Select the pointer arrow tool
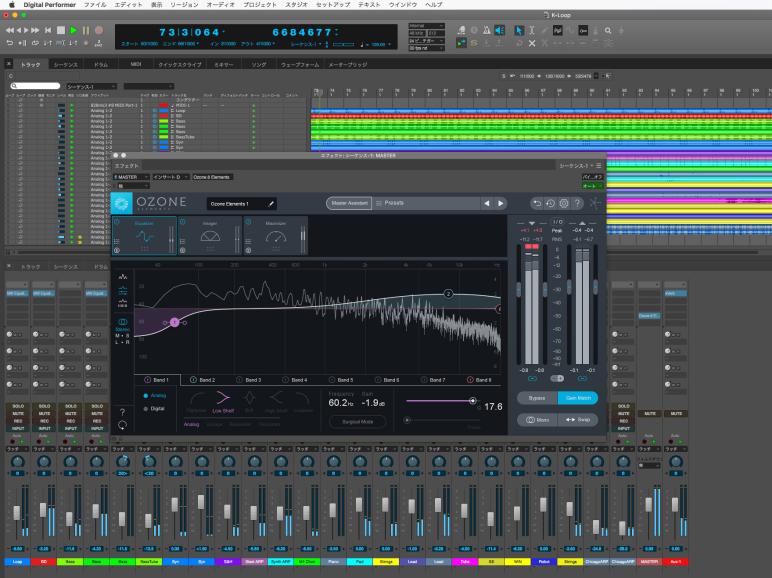772x578 pixels. click(518, 31)
